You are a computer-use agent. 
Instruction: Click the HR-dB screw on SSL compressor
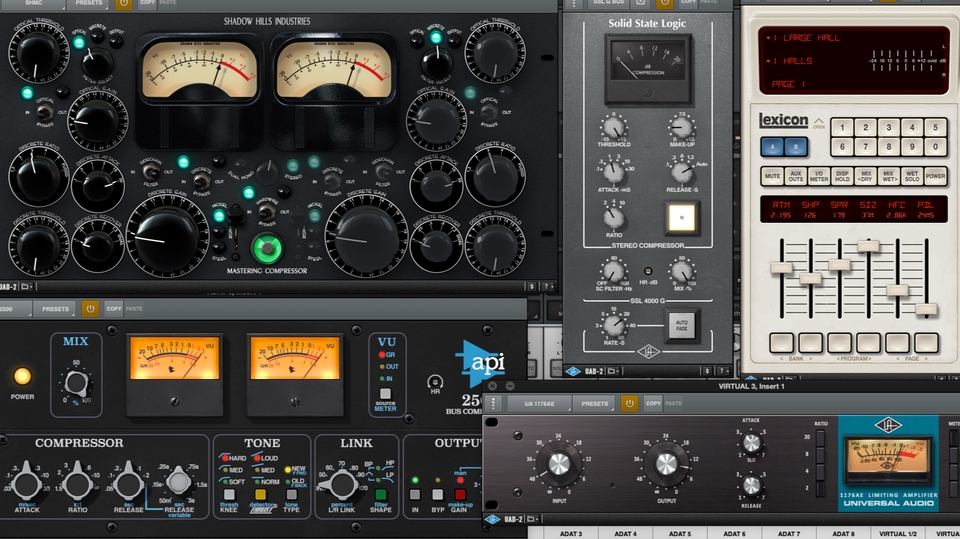coord(648,271)
